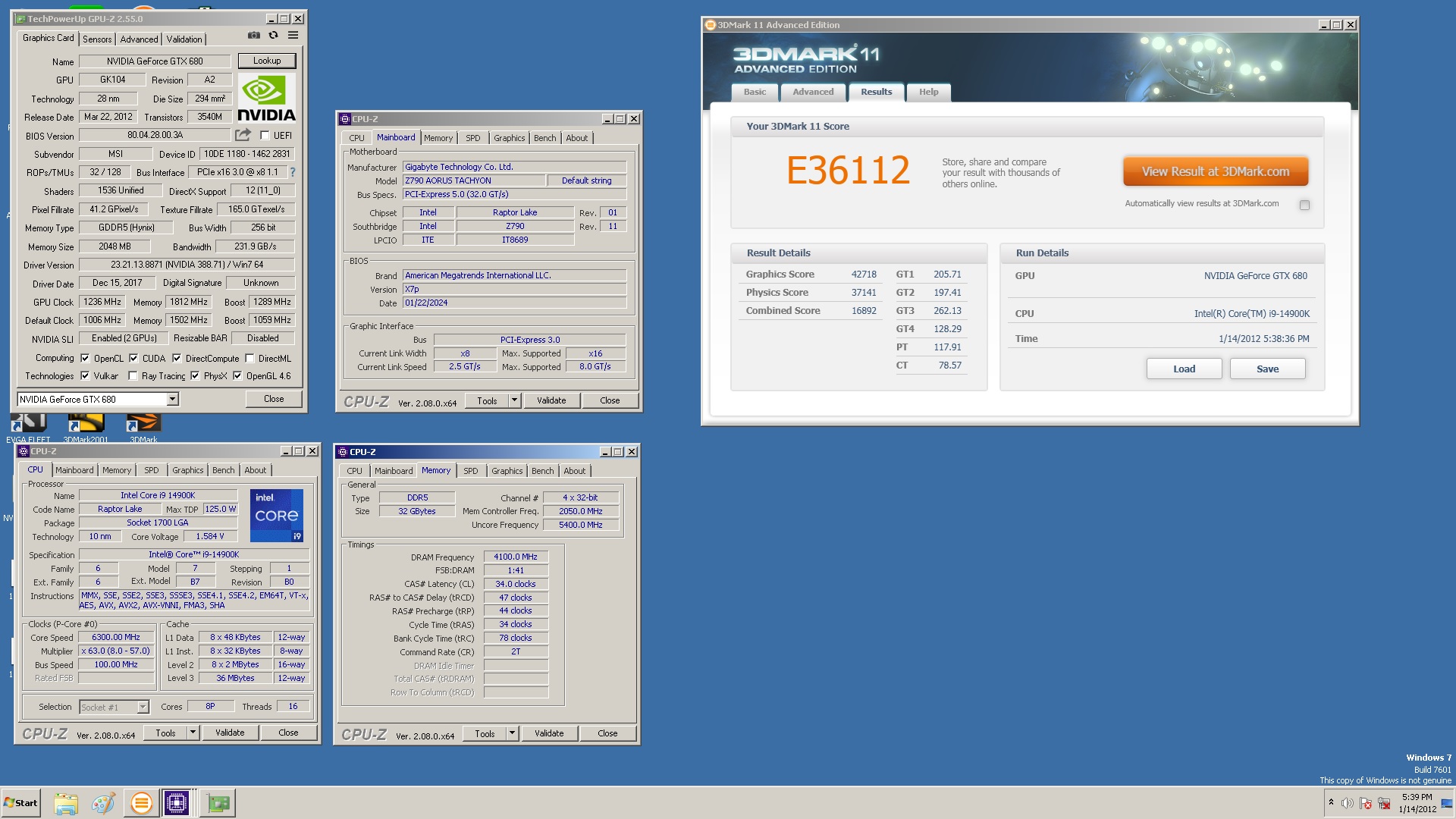Open the 3DMark desktop shortcut
Viewport: 1456px width, 819px height.
click(143, 428)
